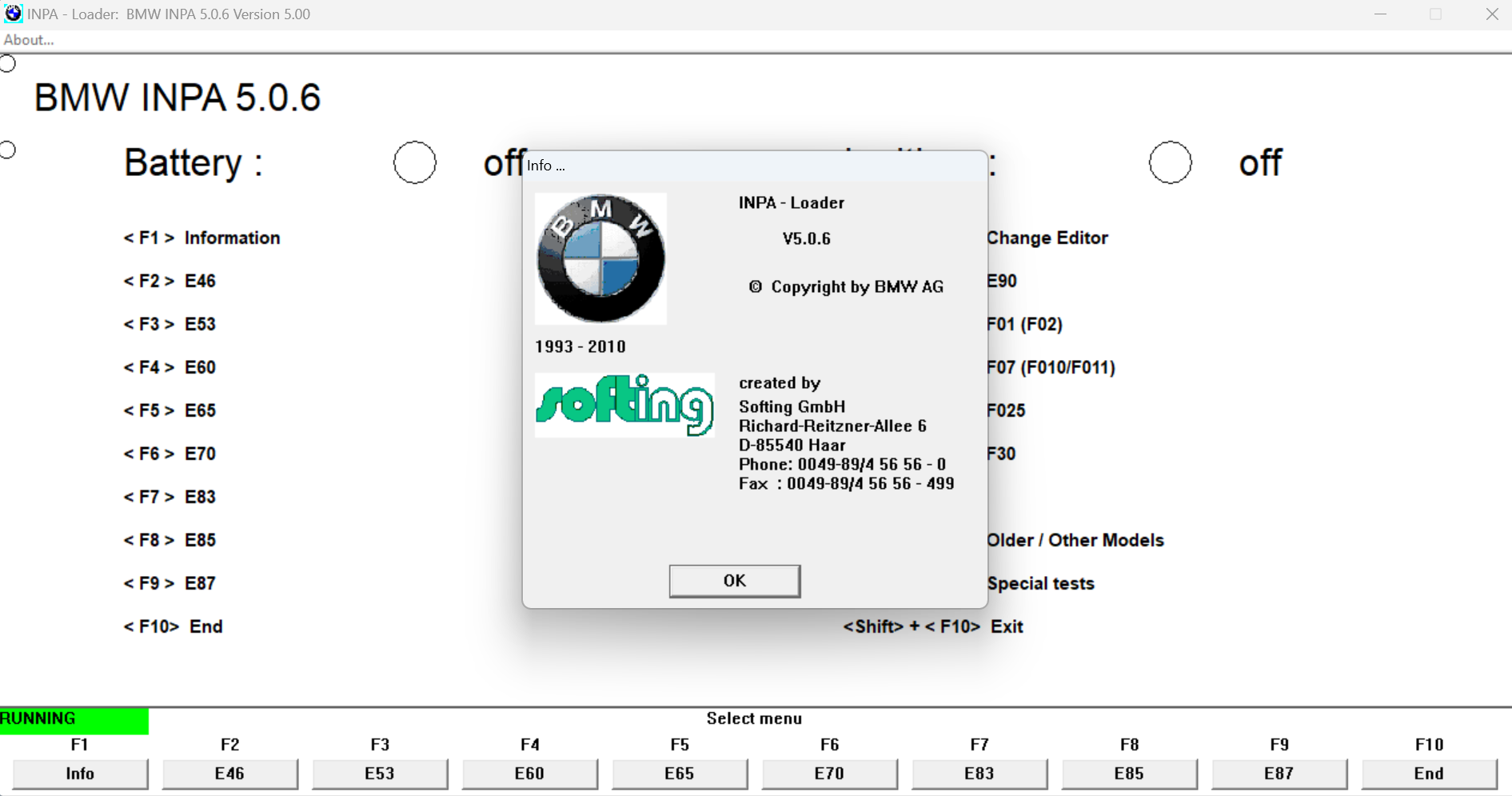Click the 'F01 (F02)' entry

pos(1026,324)
